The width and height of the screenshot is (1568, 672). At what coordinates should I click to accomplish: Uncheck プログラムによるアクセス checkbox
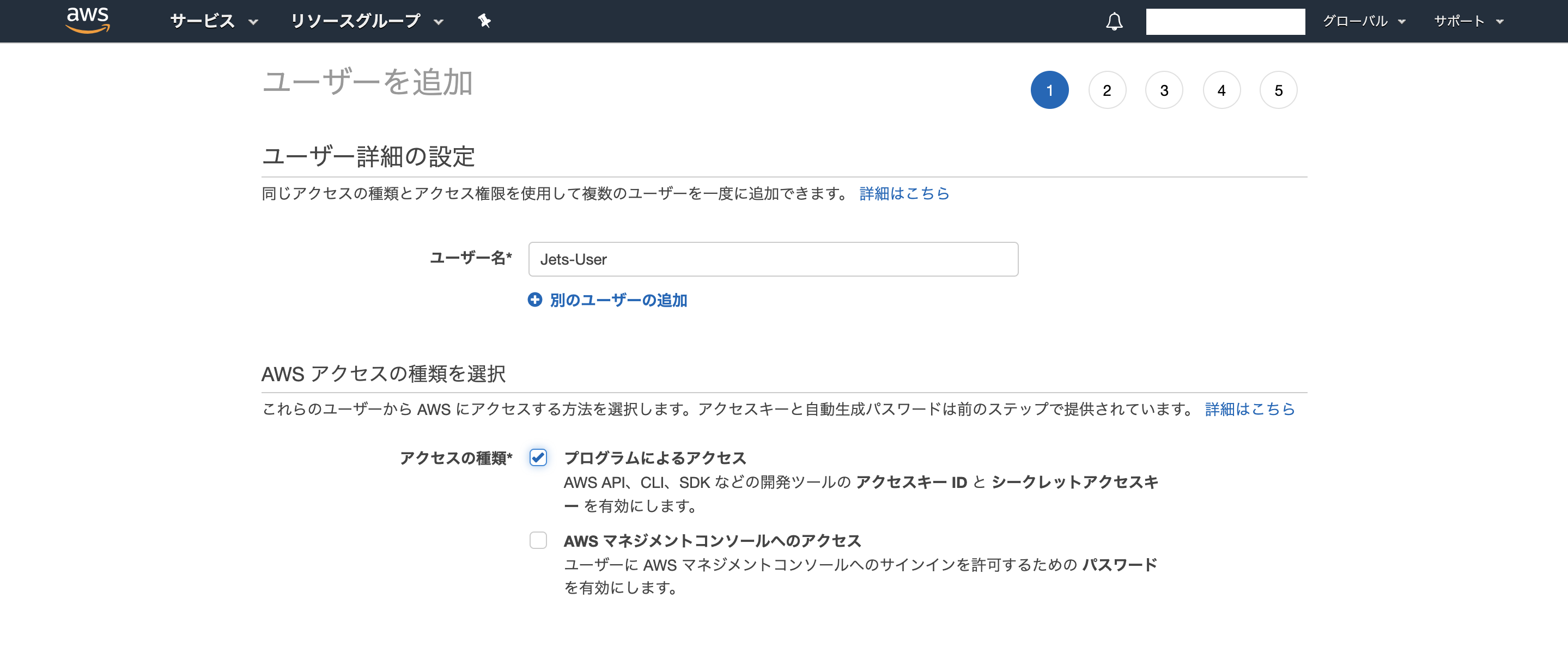coord(538,457)
